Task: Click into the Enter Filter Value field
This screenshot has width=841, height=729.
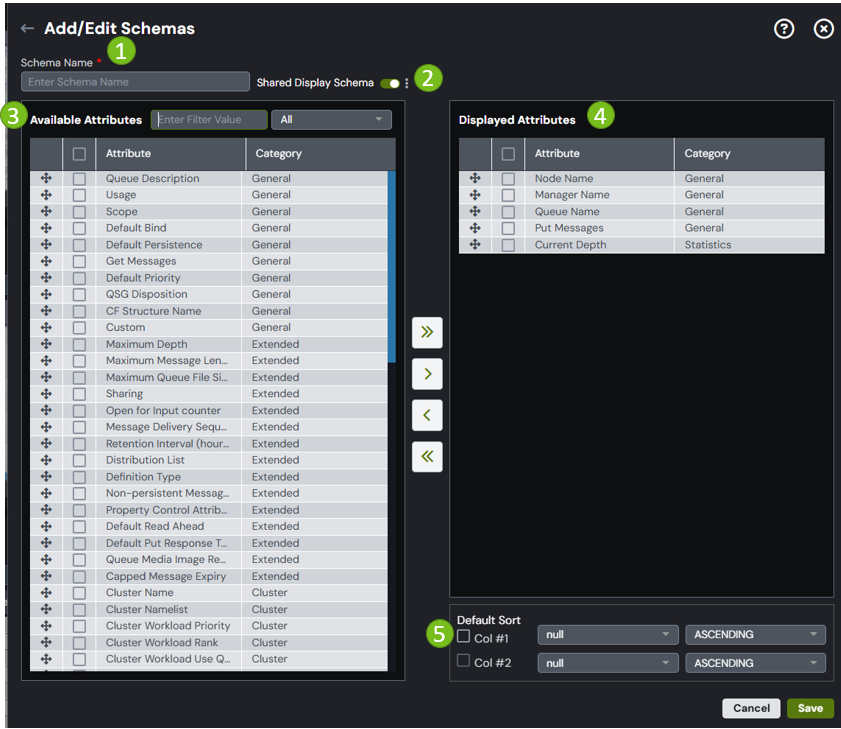Action: (209, 120)
